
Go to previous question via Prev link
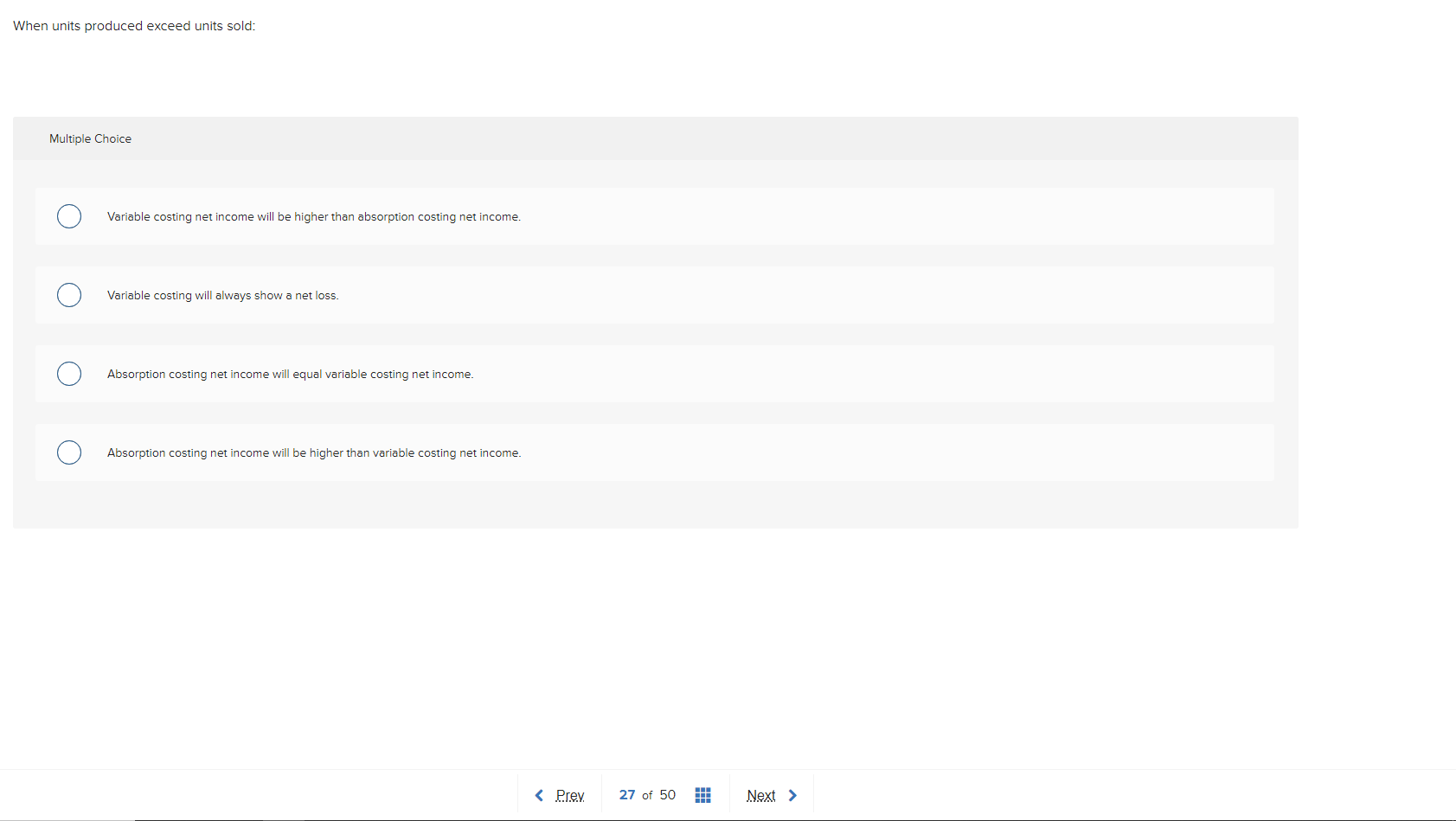[x=570, y=795]
